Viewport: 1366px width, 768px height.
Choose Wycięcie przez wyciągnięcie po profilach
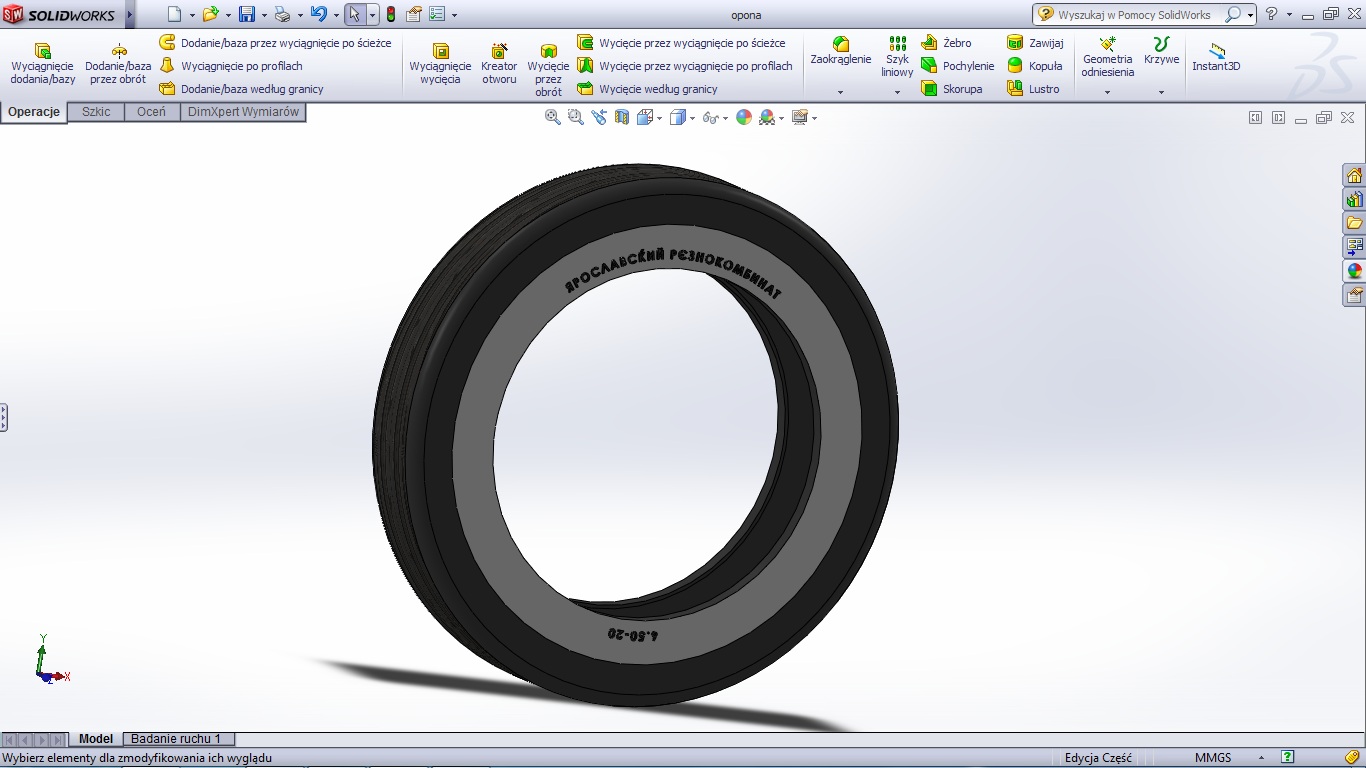[685, 66]
